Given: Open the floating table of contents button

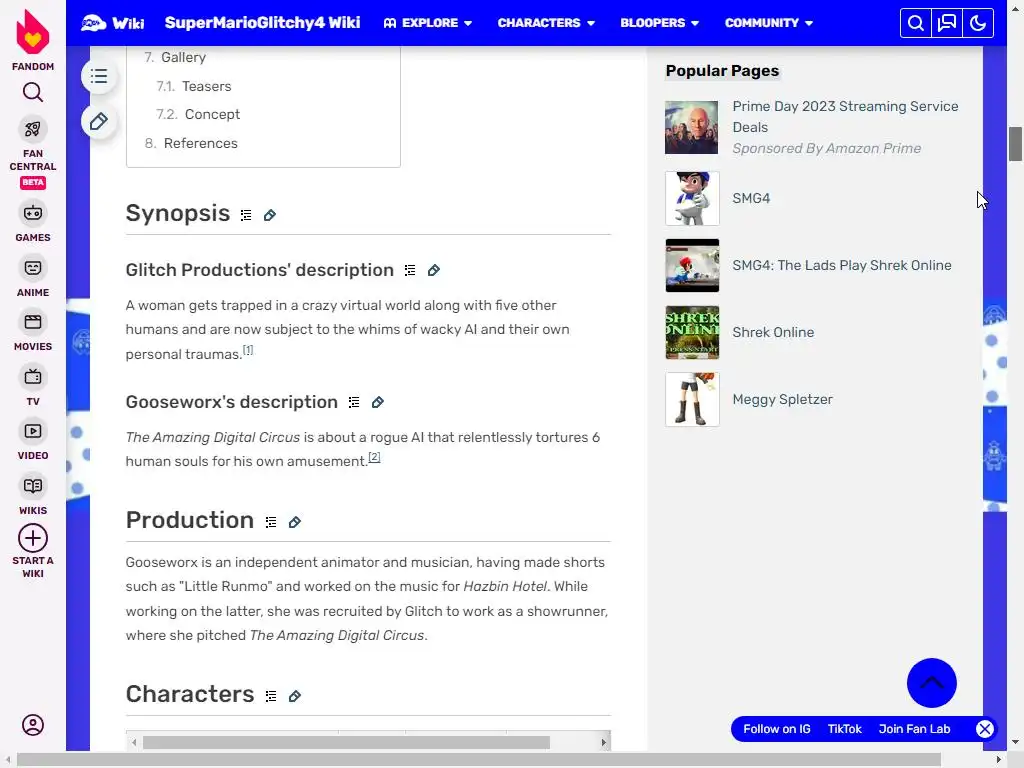Looking at the screenshot, I should pyautogui.click(x=99, y=76).
